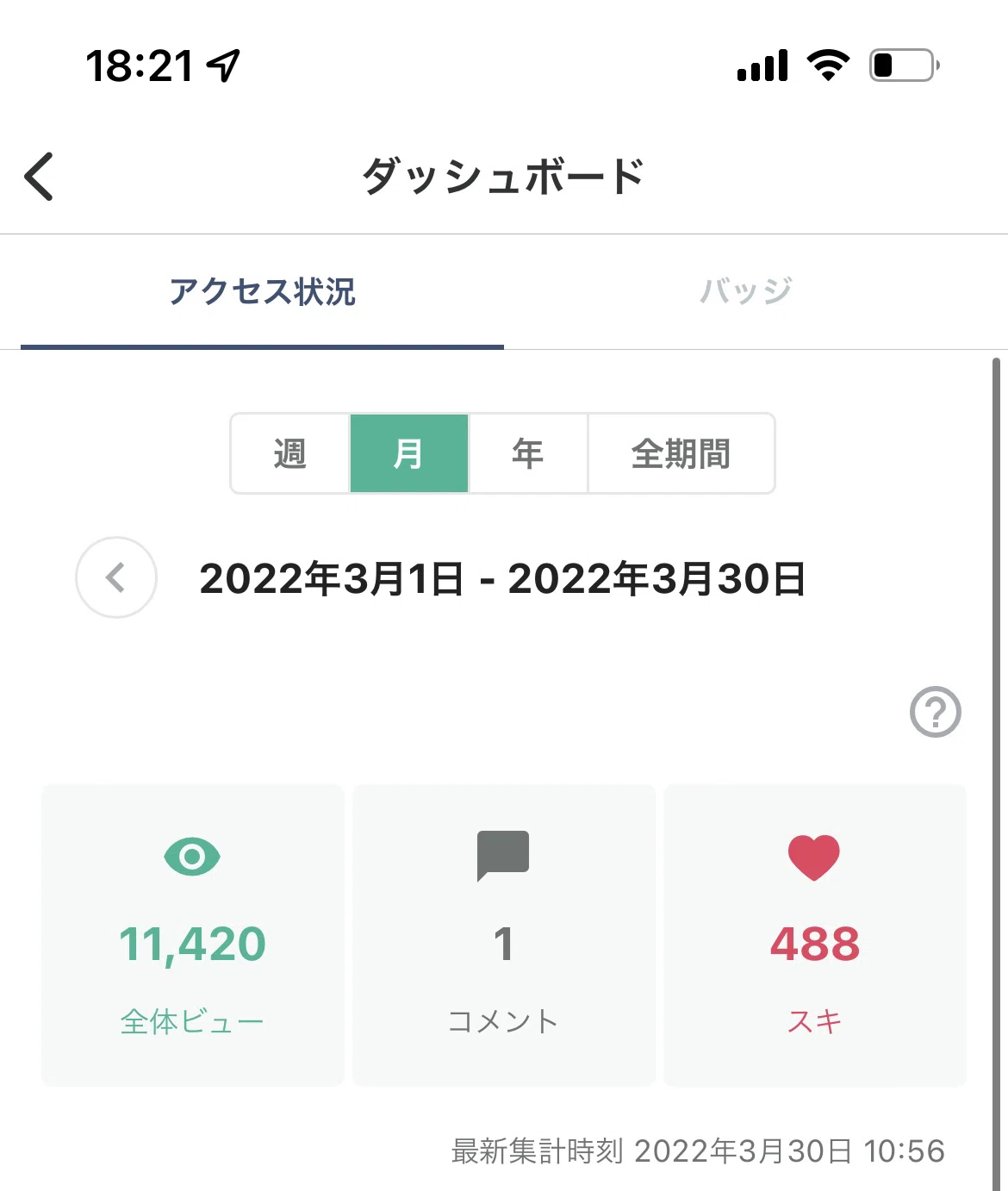Tap the green eye views icon

(x=192, y=857)
